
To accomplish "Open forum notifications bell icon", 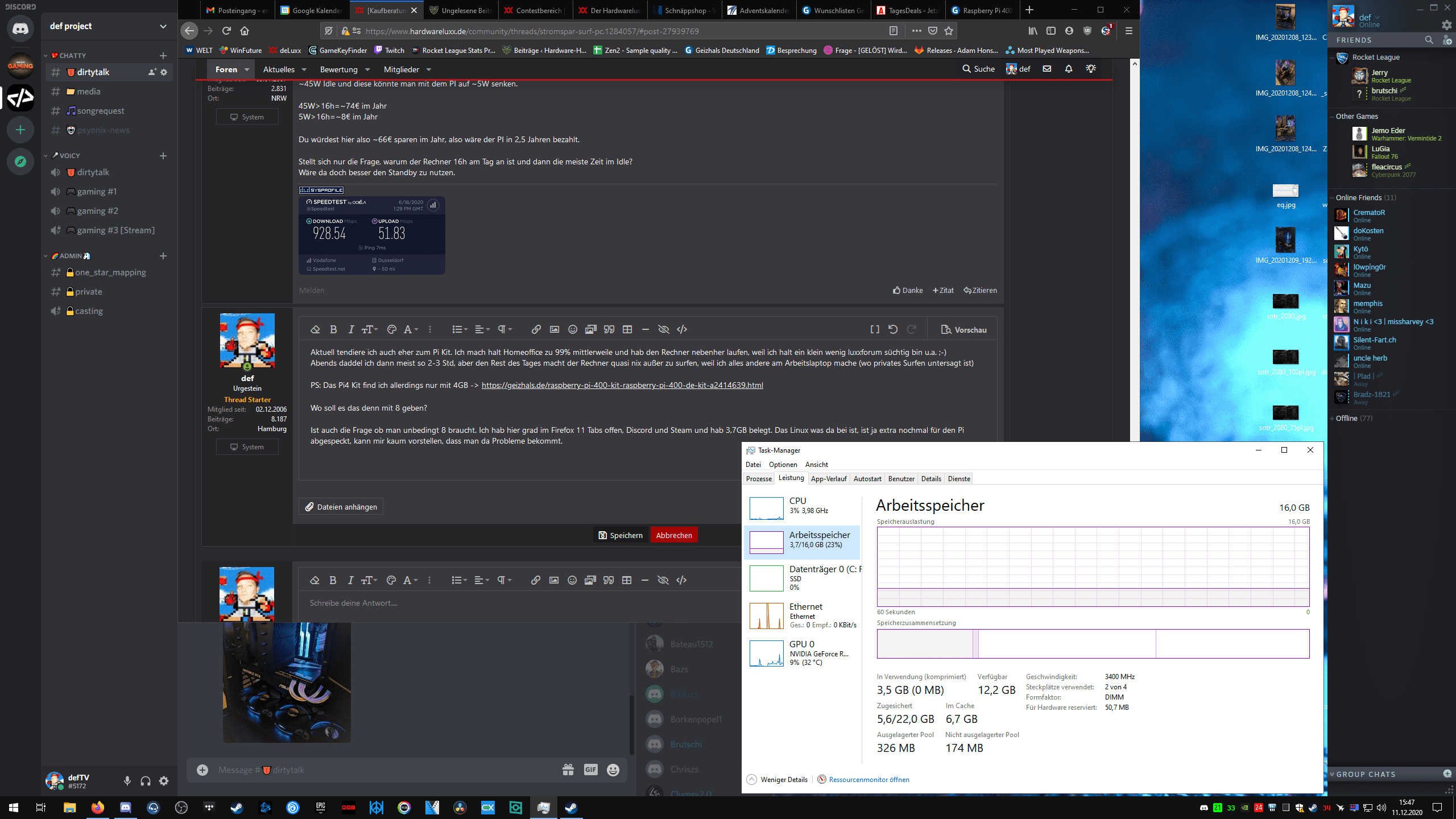I will (x=1069, y=69).
